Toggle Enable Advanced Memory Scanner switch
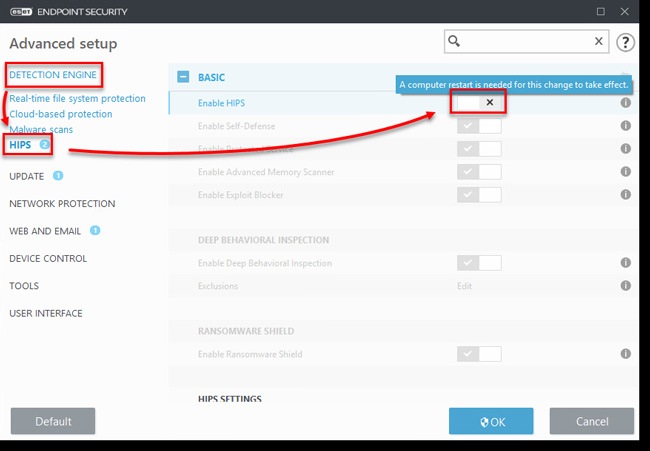This screenshot has height=451, width=650. coord(479,171)
